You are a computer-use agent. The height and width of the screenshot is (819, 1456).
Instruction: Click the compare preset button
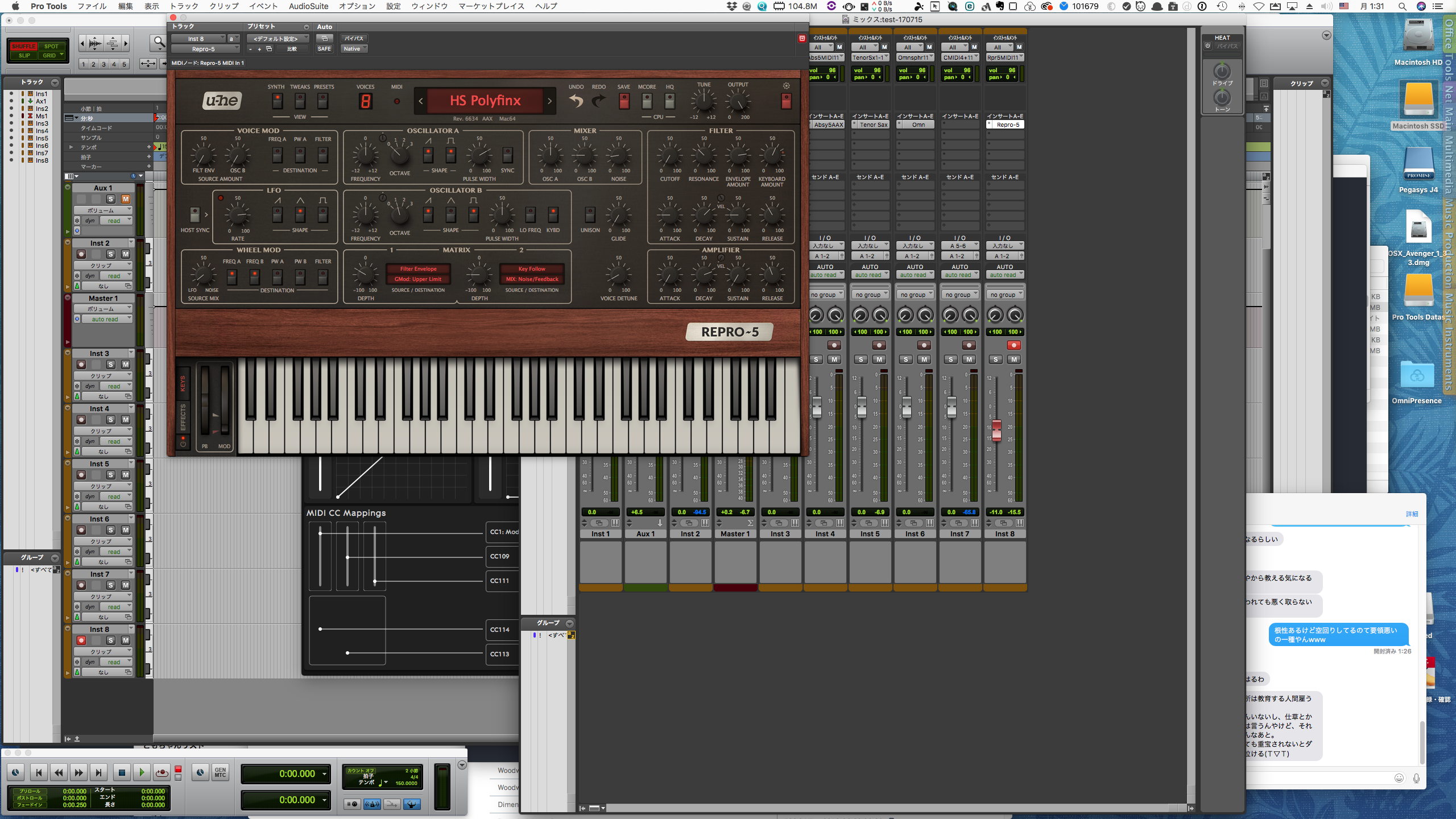coord(292,49)
